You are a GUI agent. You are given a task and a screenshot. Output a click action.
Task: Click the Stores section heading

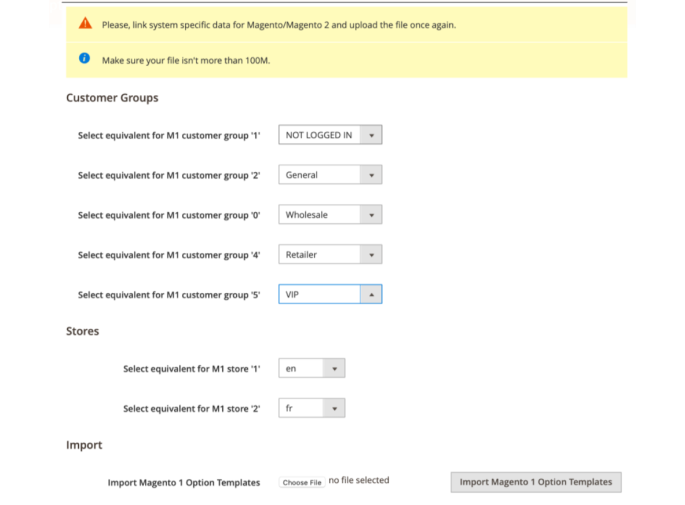(82, 331)
